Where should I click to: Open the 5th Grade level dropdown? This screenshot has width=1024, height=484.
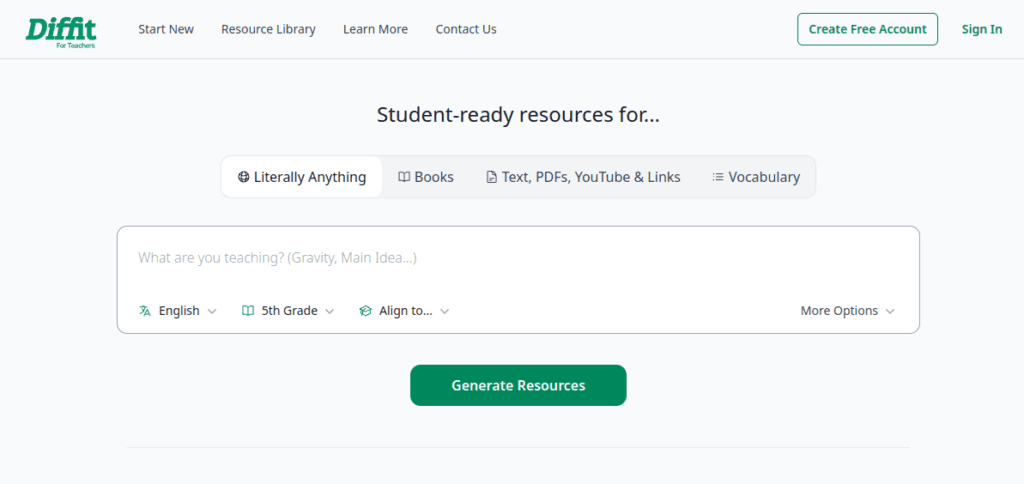[x=288, y=311]
